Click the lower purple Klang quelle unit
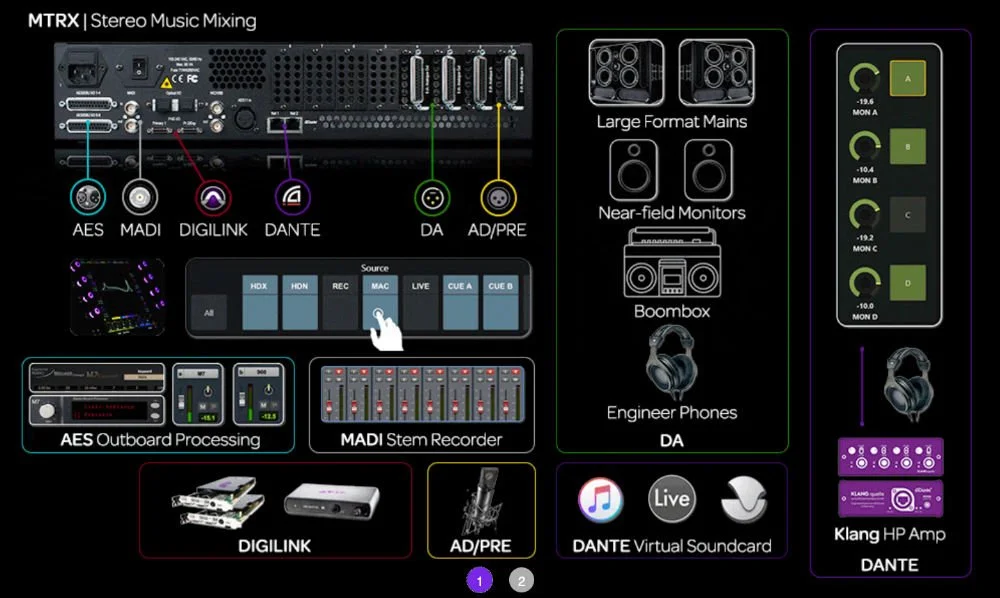Image resolution: width=1000 pixels, height=598 pixels. pyautogui.click(x=890, y=499)
